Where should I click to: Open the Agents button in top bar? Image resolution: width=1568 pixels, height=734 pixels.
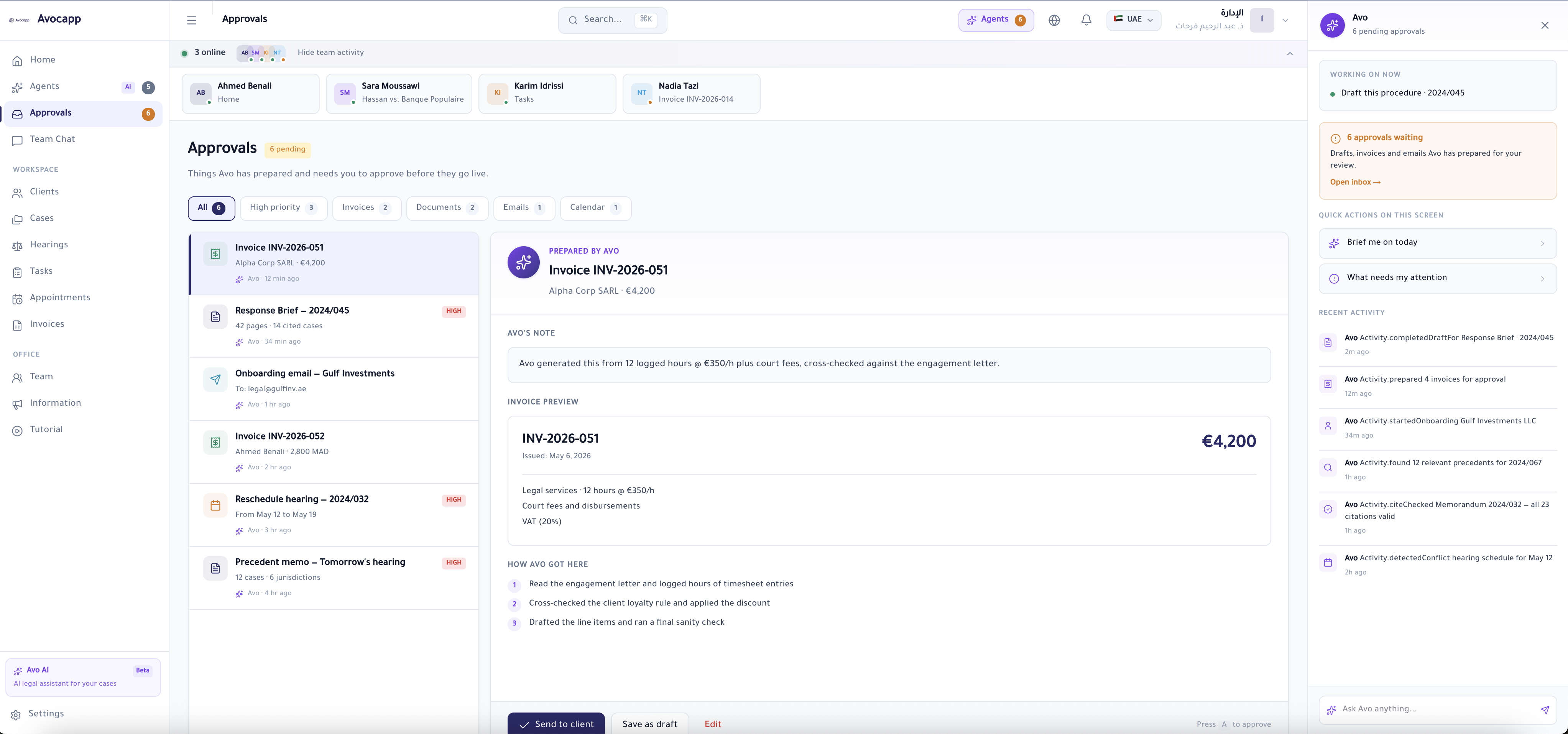pos(996,20)
